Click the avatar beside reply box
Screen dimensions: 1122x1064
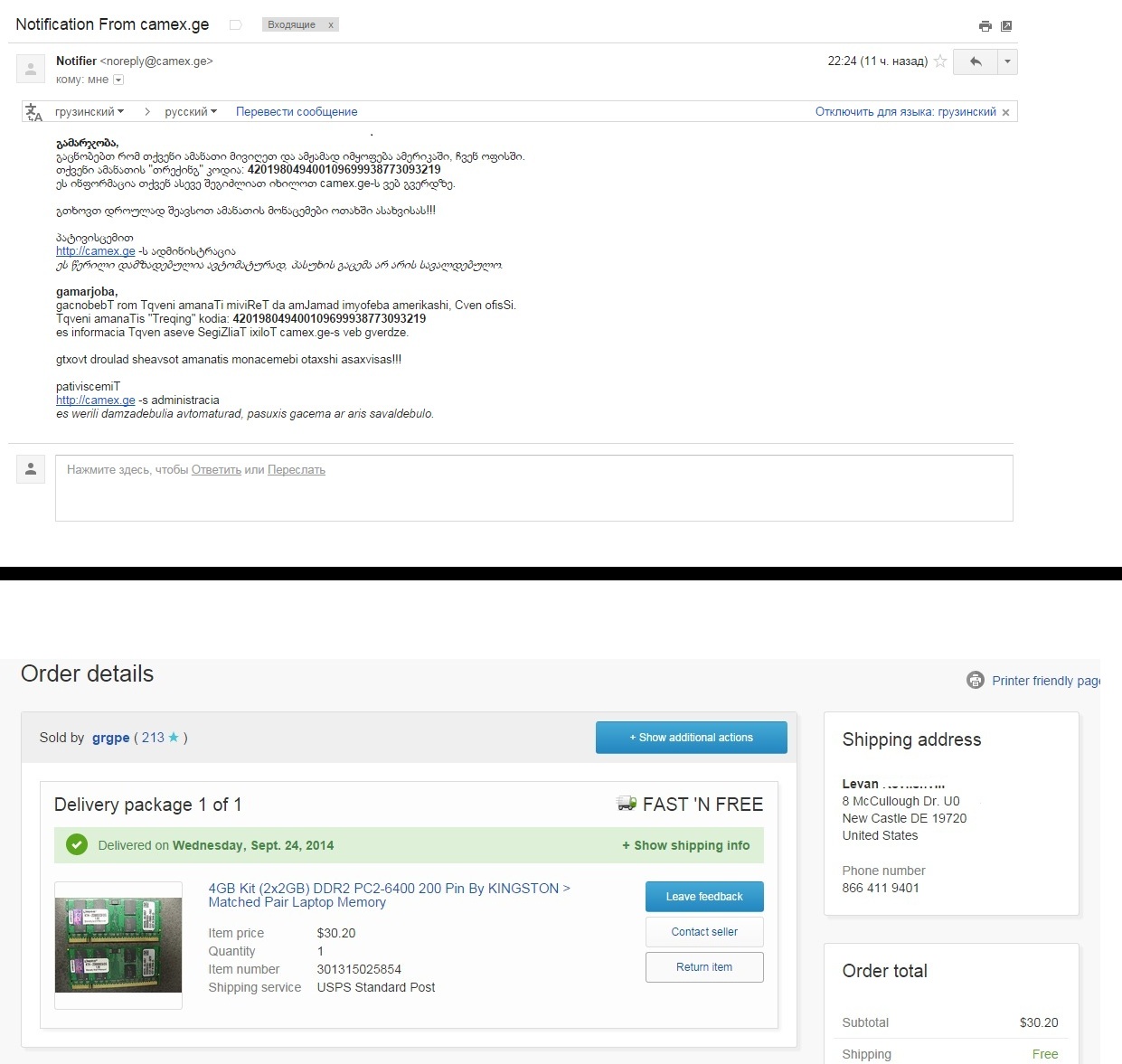(31, 469)
